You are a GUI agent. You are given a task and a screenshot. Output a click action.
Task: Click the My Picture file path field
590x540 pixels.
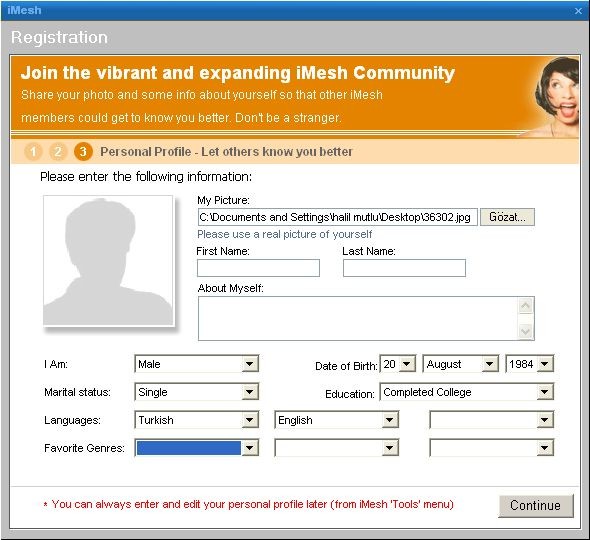pos(338,217)
